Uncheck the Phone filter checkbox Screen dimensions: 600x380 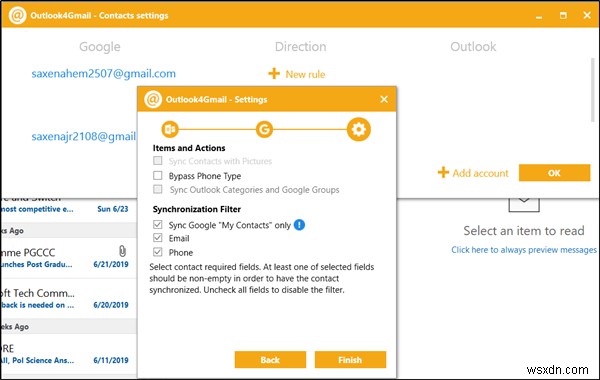(x=158, y=252)
